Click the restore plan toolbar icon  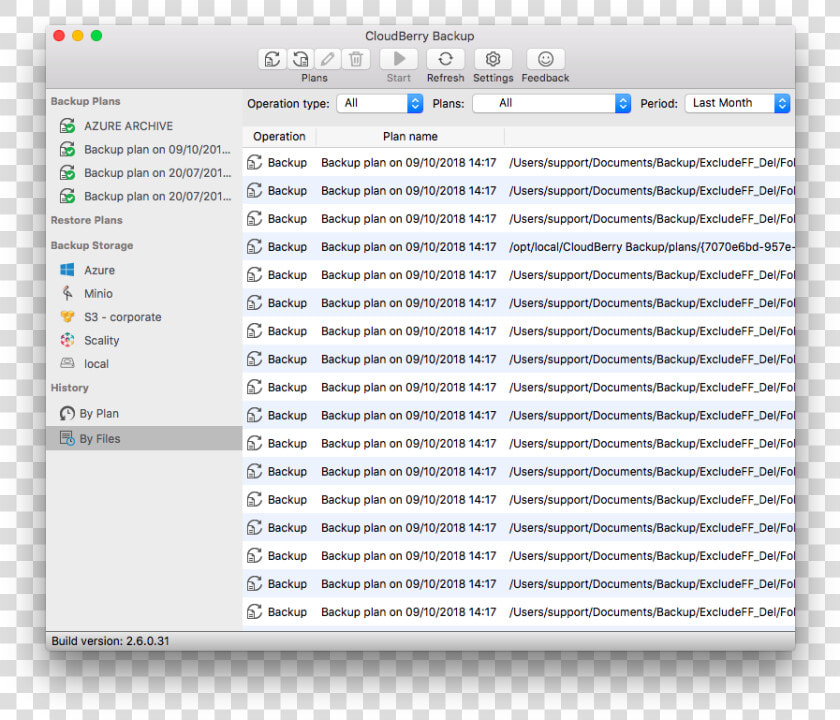[301, 59]
